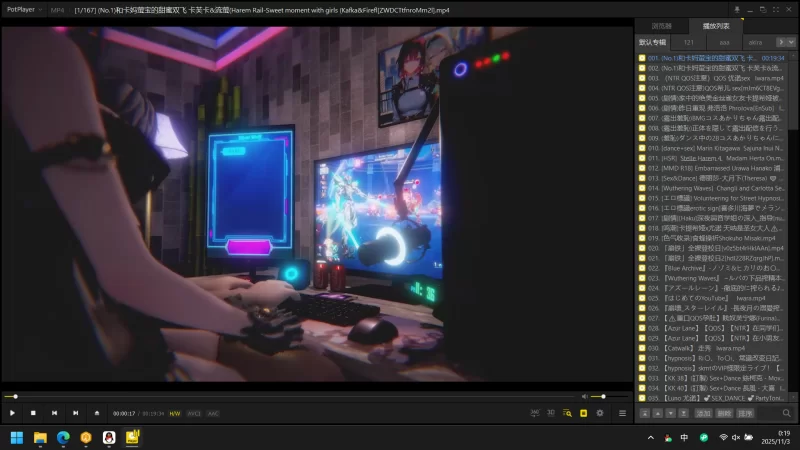Image resolution: width=800 pixels, height=450 pixels.
Task: Click file icon beside playlist entry 012
Action: [642, 168]
